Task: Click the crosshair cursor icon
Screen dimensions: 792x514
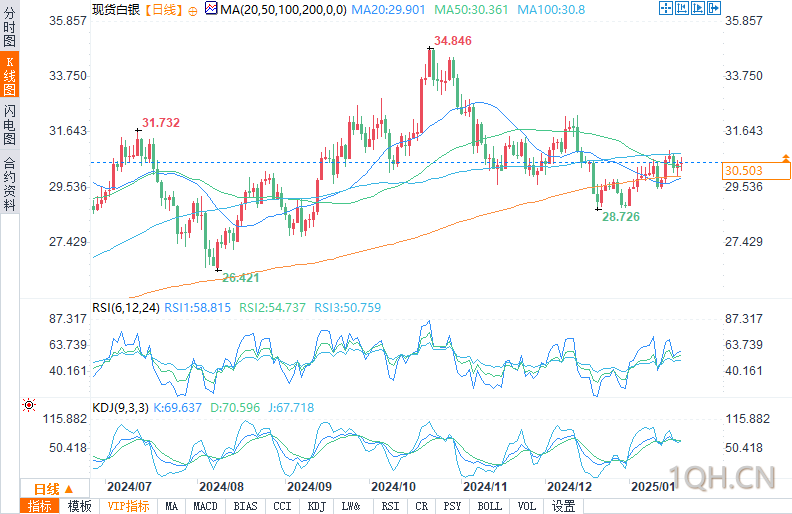Action: click(x=666, y=8)
